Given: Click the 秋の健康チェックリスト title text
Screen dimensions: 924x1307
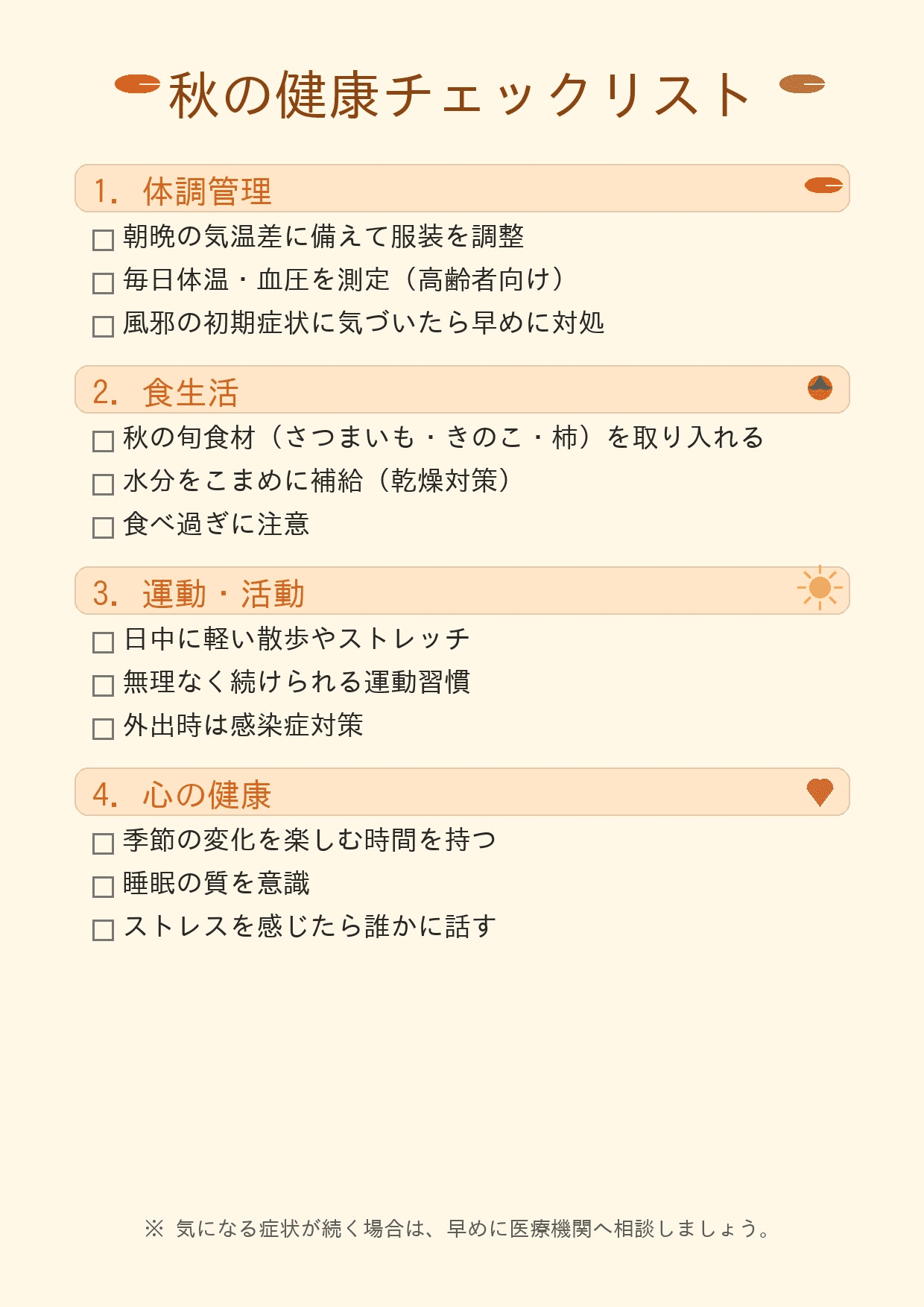Looking at the screenshot, I should [x=459, y=95].
